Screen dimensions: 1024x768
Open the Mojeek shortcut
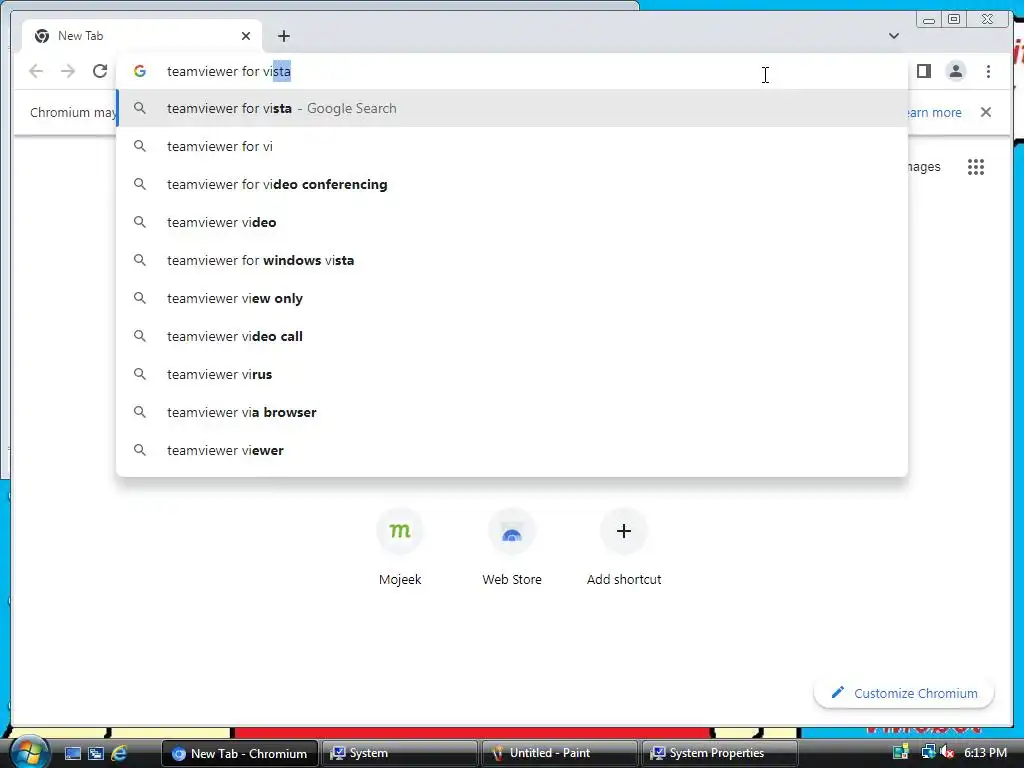point(400,547)
